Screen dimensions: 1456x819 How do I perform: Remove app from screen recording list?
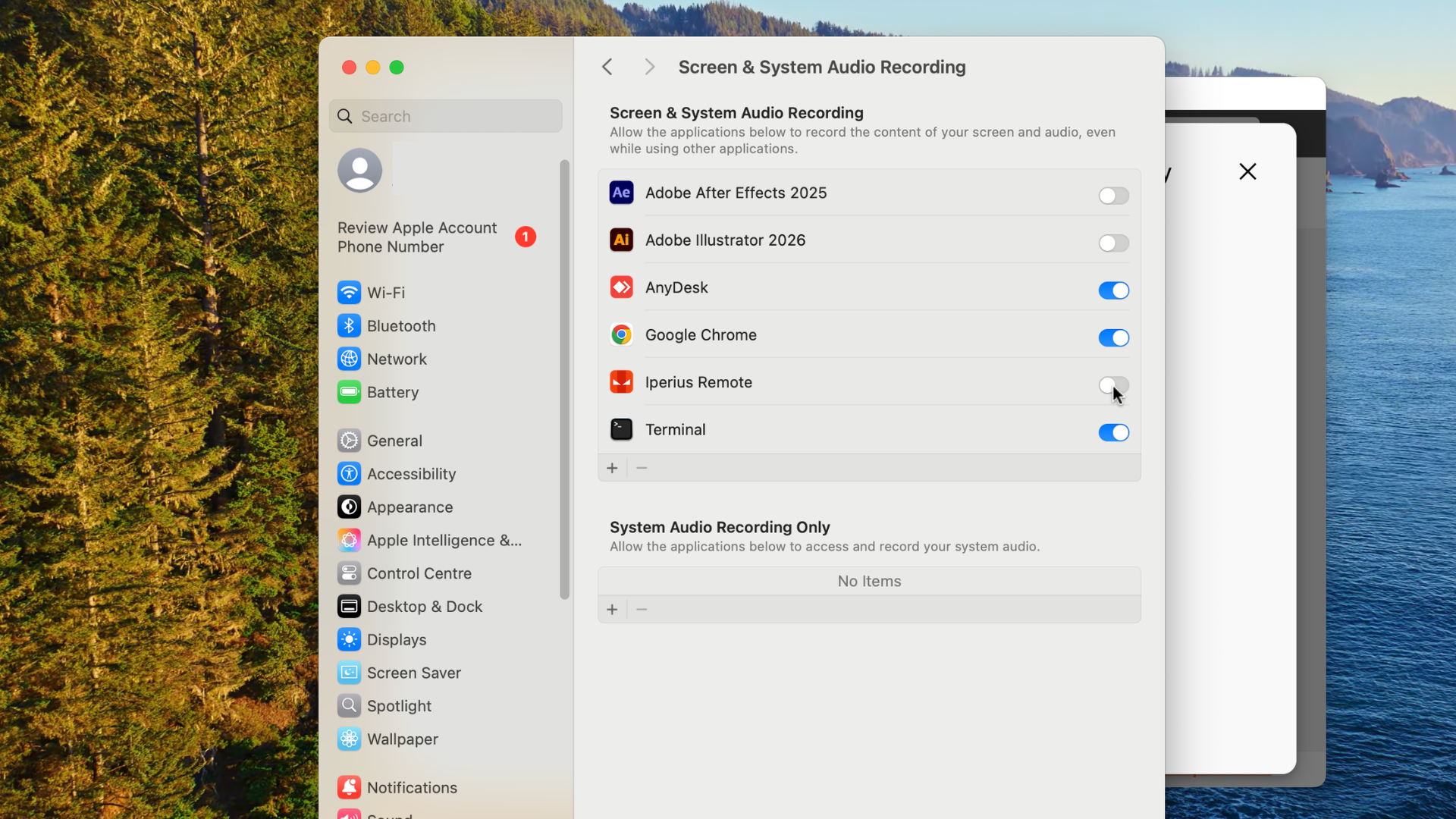[642, 468]
